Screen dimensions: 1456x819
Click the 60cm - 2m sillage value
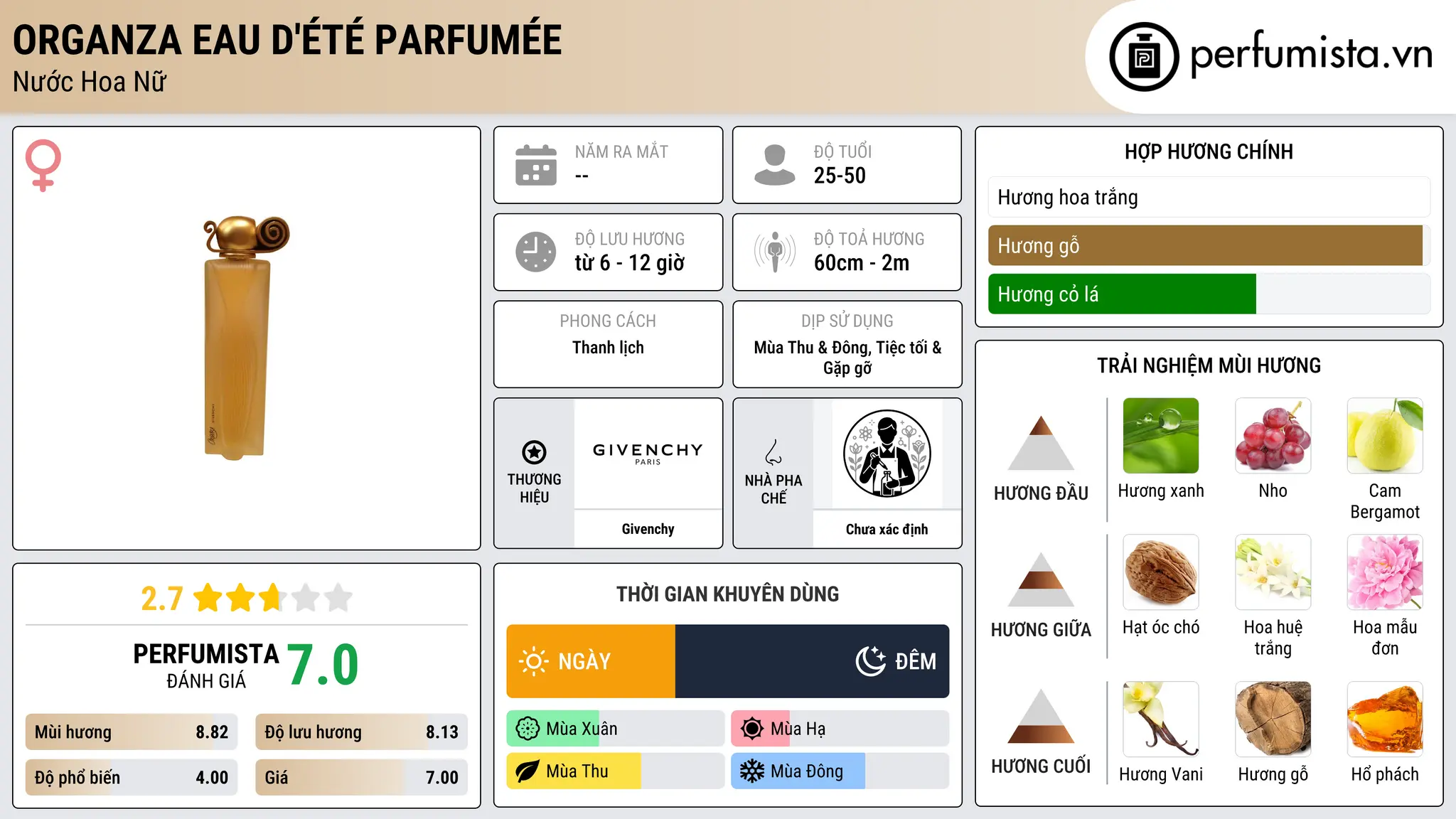[862, 263]
